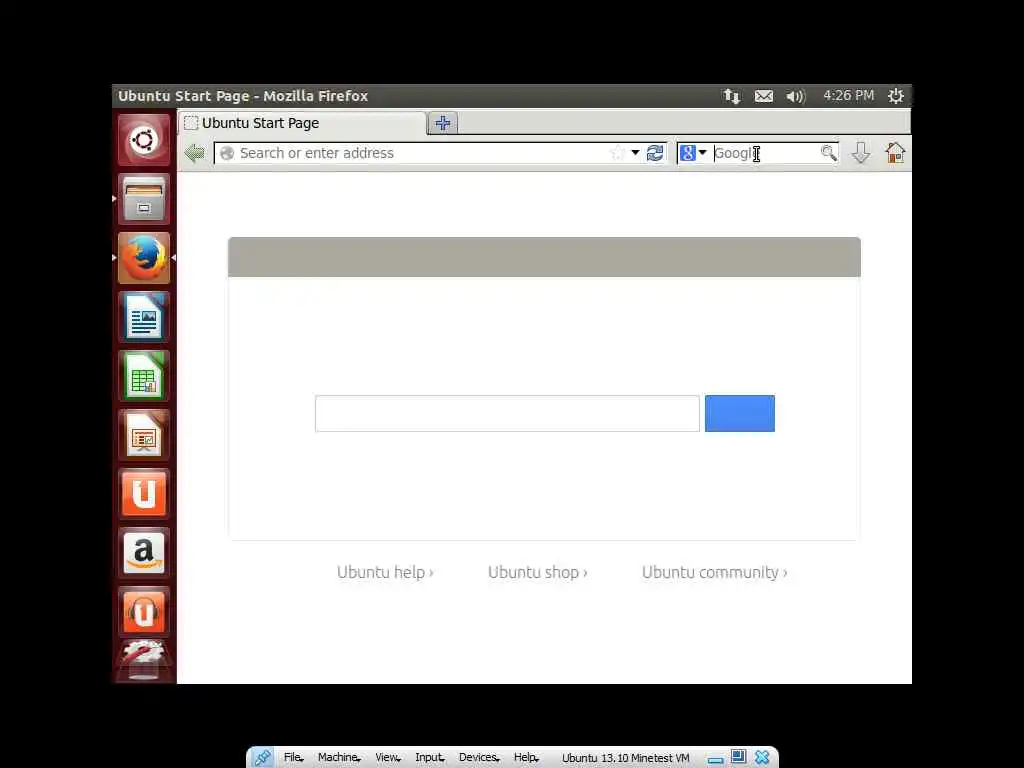Viewport: 1024px width, 768px height.
Task: Click the blue start page search button
Action: [740, 413]
